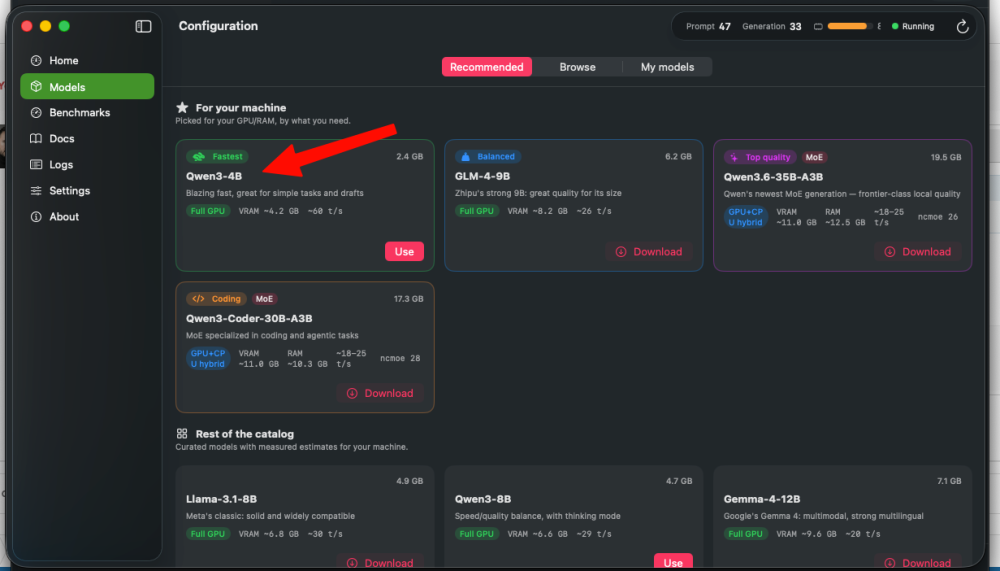1000x571 pixels.
Task: Click the download arrow icon on Qwen3.6-35B-A3B
Action: [890, 252]
